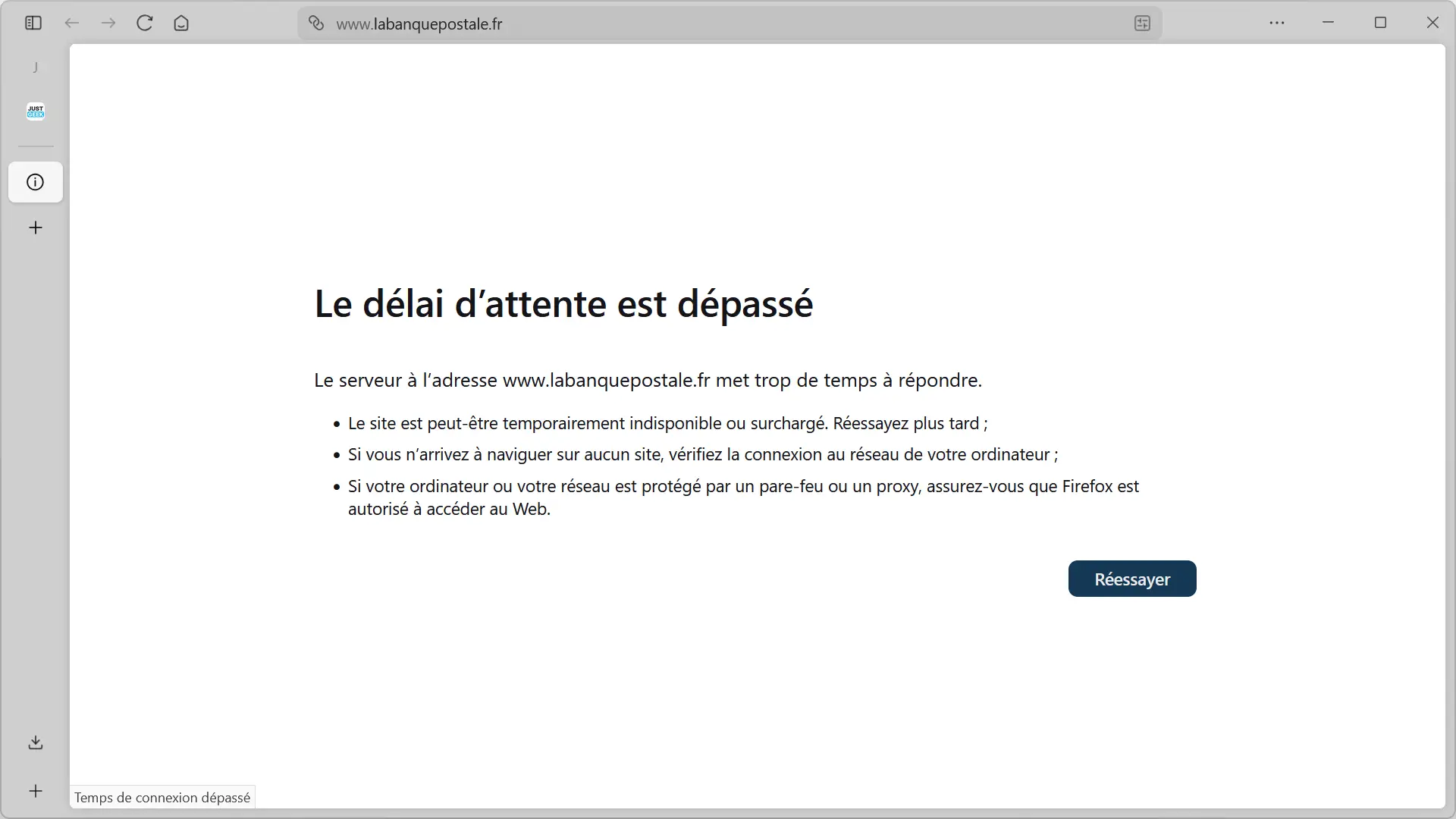The image size is (1456, 819).
Task: Open the reader view icon in address bar
Action: click(1142, 24)
